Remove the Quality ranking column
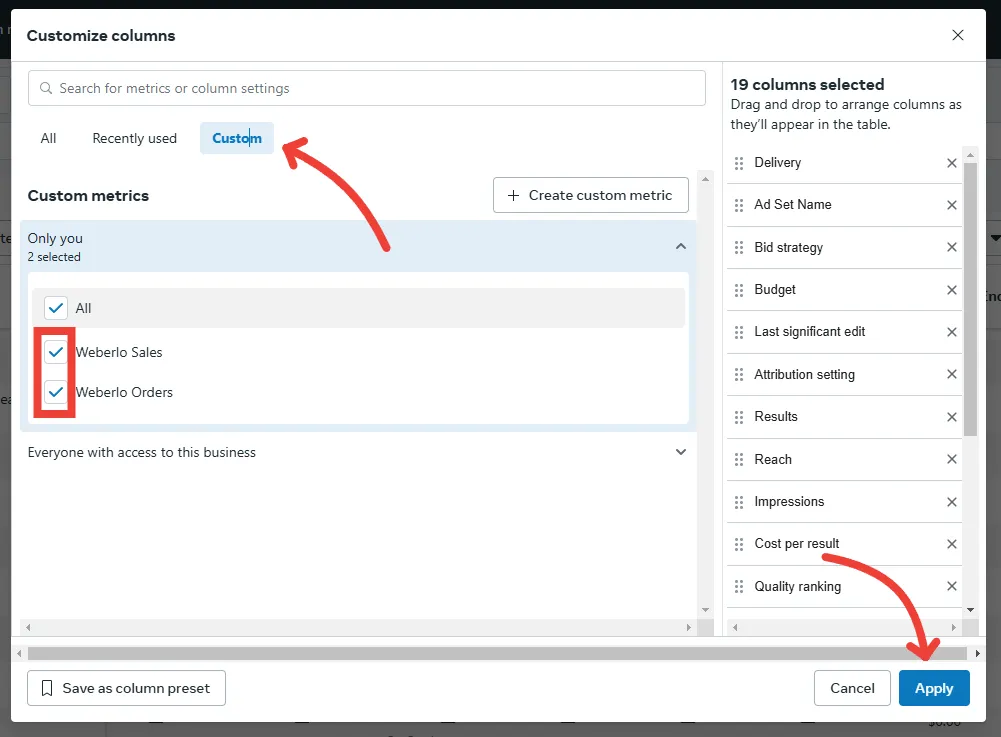This screenshot has width=1001, height=737. pyautogui.click(x=951, y=586)
